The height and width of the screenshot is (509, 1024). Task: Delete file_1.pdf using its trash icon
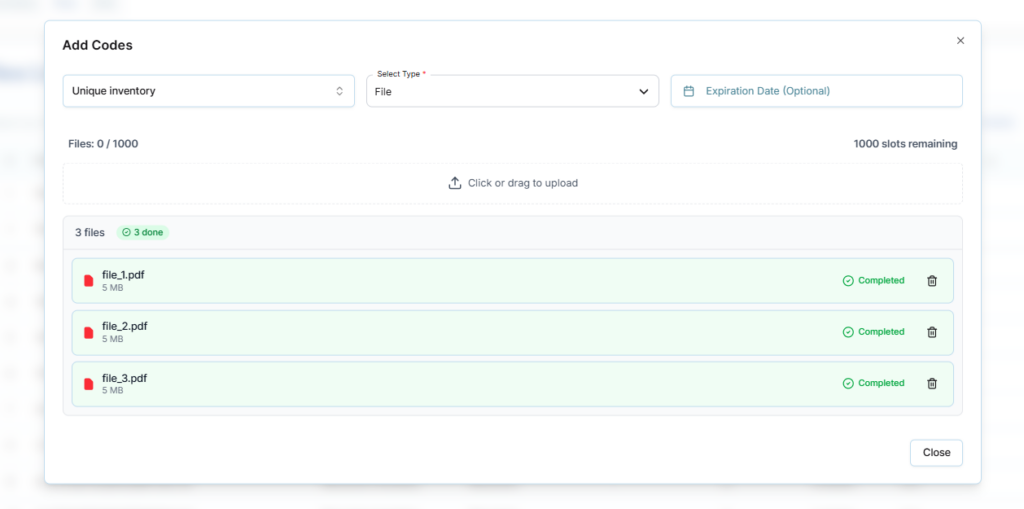(932, 281)
